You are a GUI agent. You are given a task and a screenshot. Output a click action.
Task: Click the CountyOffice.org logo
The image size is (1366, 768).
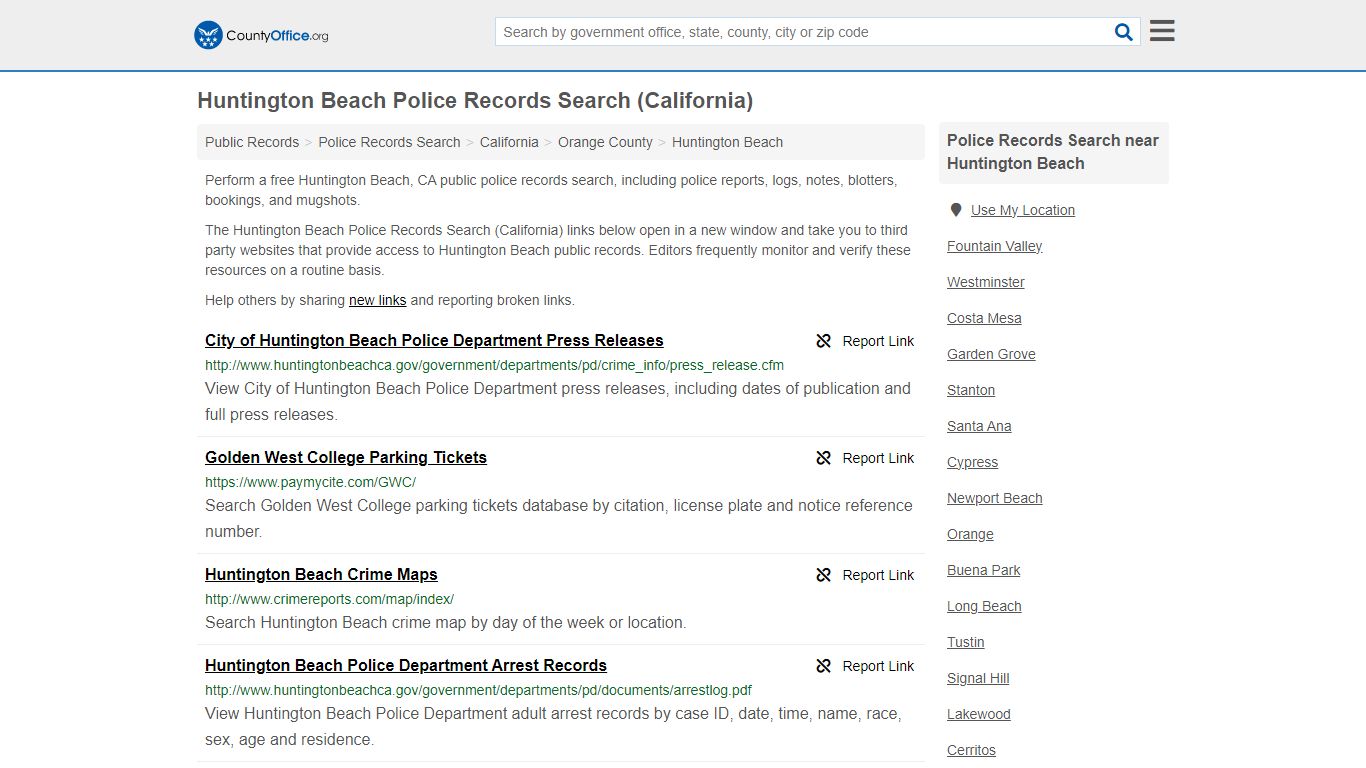pyautogui.click(x=259, y=34)
